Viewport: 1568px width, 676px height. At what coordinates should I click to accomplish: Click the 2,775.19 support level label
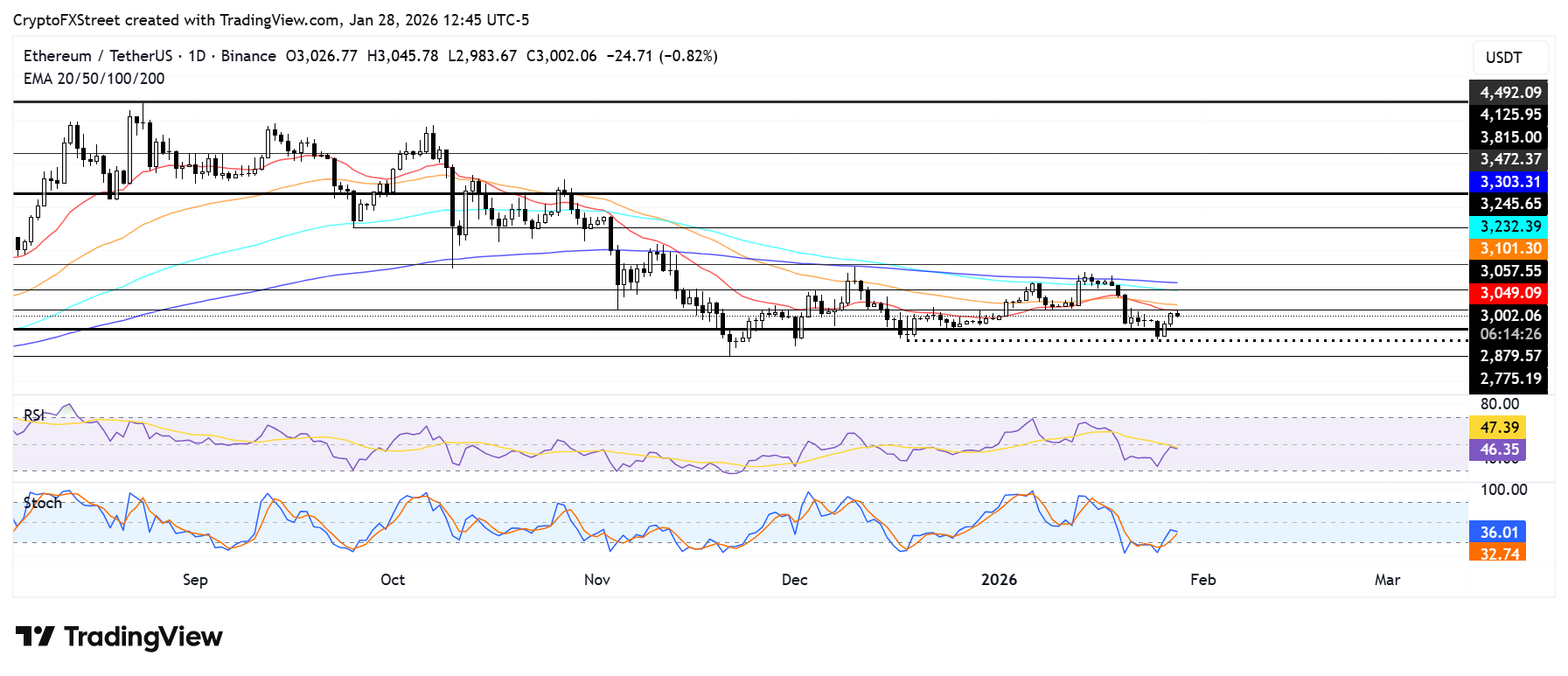click(x=1509, y=379)
